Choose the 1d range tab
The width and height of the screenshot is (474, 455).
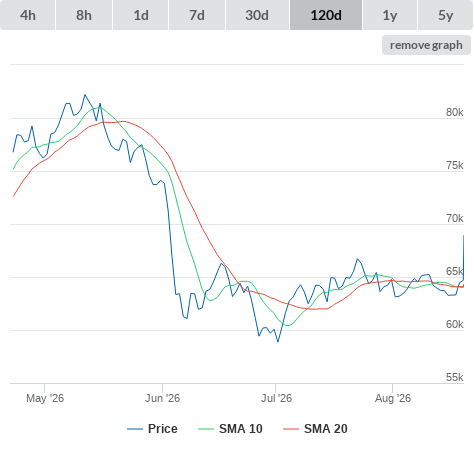pos(141,15)
